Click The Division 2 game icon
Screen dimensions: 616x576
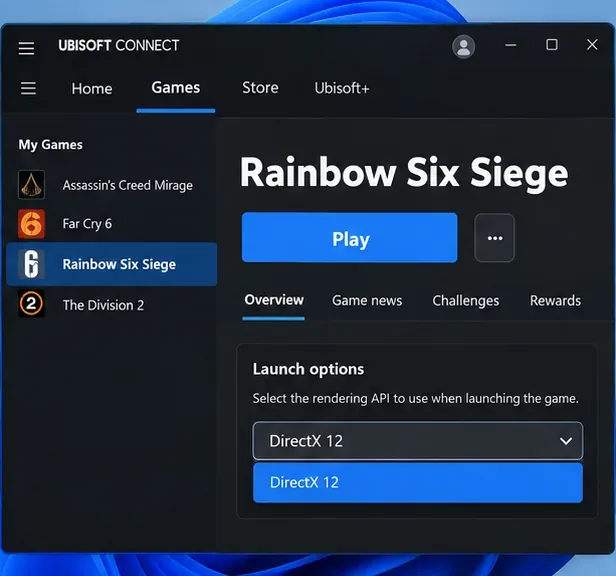click(x=31, y=304)
